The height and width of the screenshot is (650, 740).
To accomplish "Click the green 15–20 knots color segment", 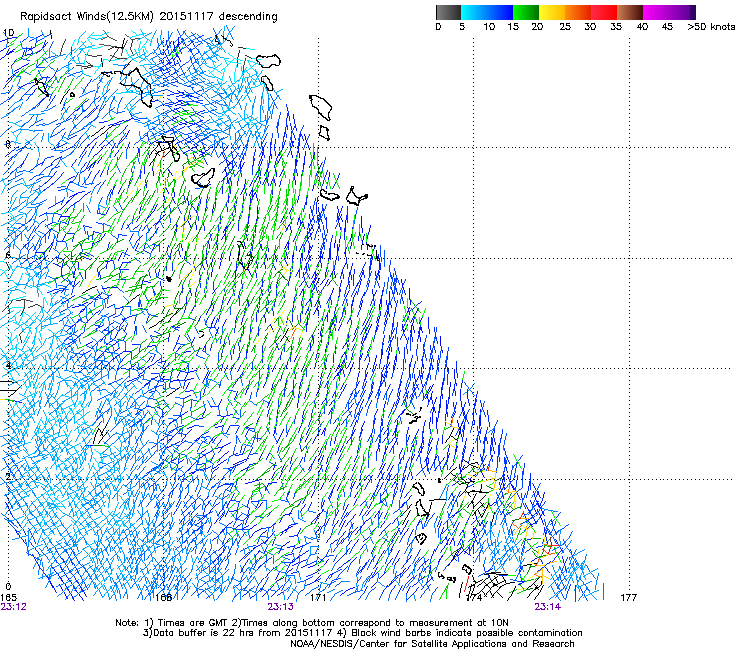I will (x=526, y=12).
